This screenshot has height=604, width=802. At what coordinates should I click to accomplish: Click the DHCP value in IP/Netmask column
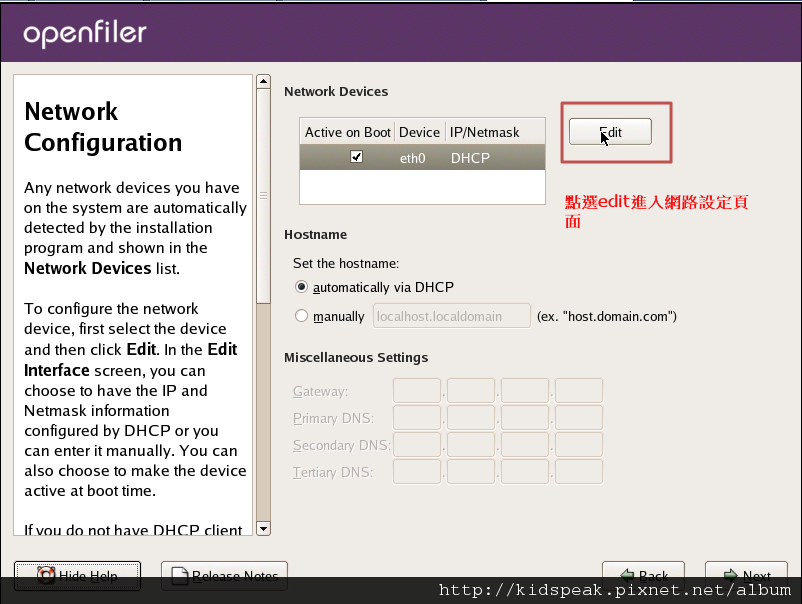(470, 158)
